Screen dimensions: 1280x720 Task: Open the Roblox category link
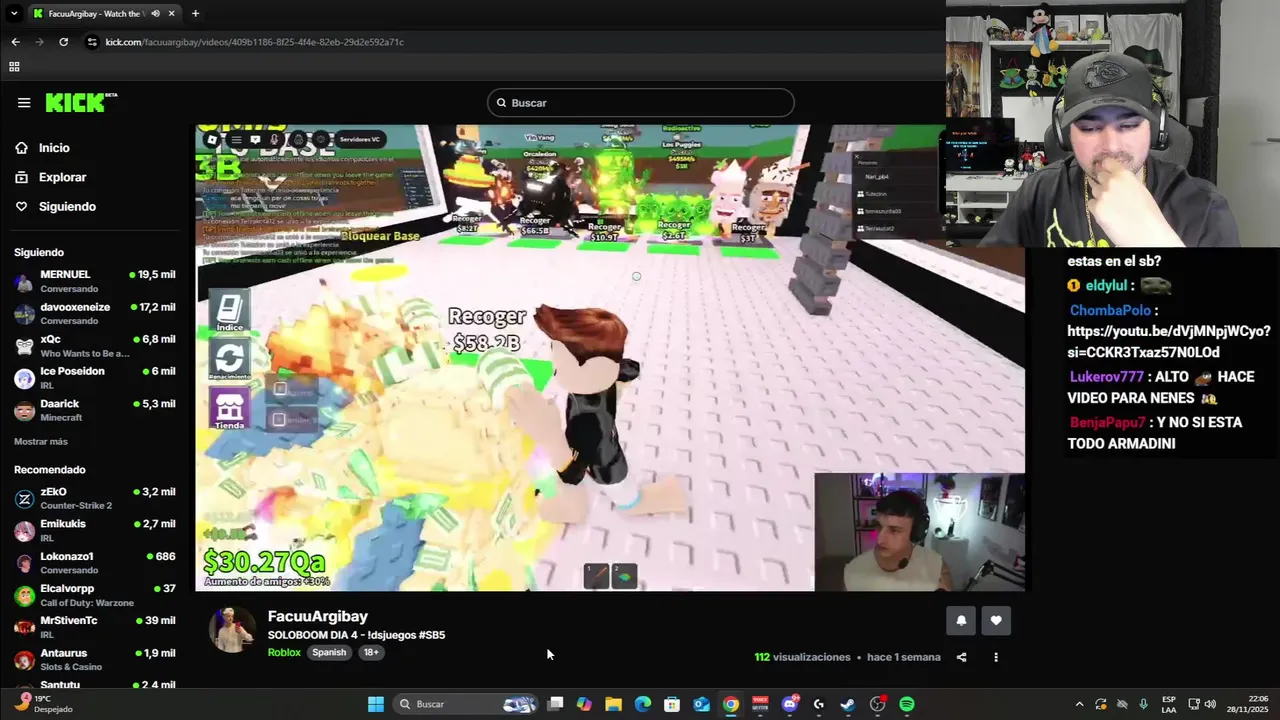pos(284,652)
